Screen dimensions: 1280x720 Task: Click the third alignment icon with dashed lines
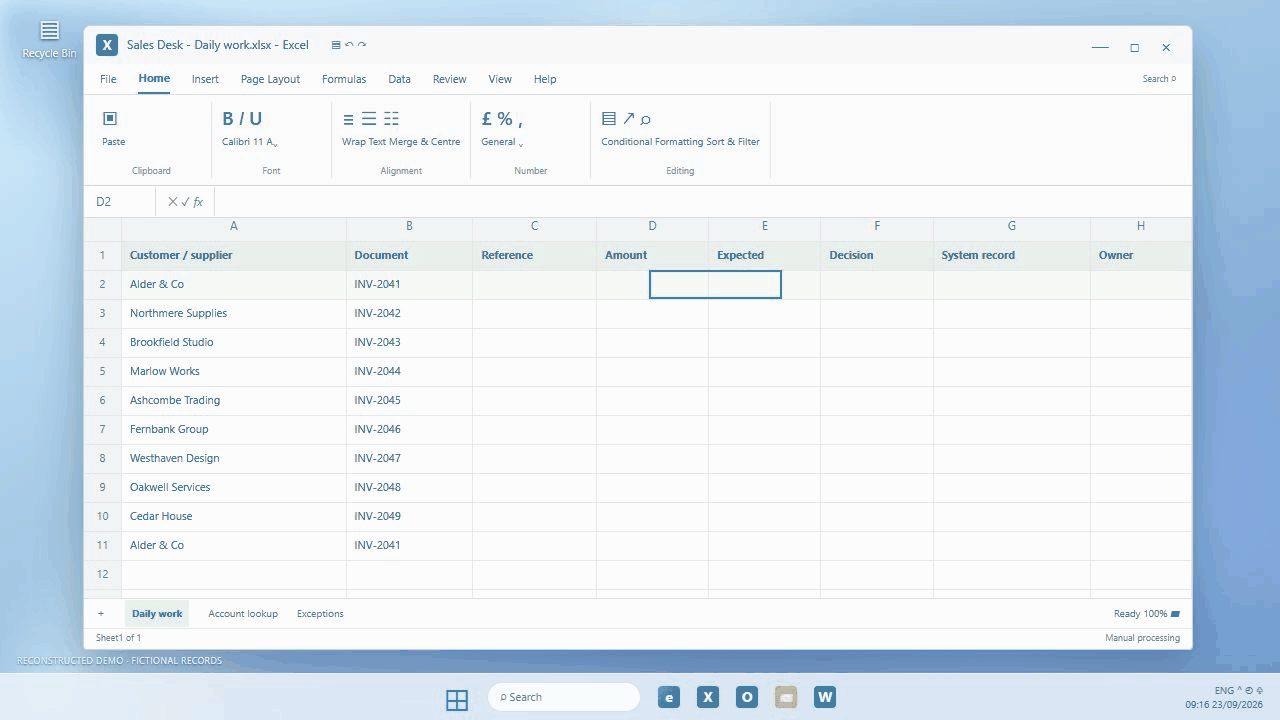pos(391,119)
